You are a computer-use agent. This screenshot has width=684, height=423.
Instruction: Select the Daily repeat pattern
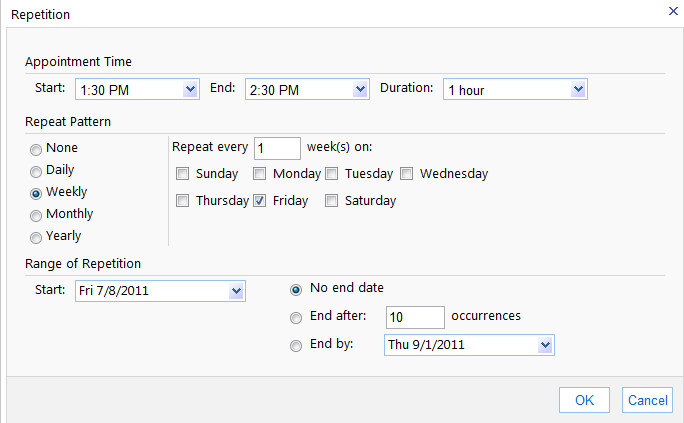[36, 171]
